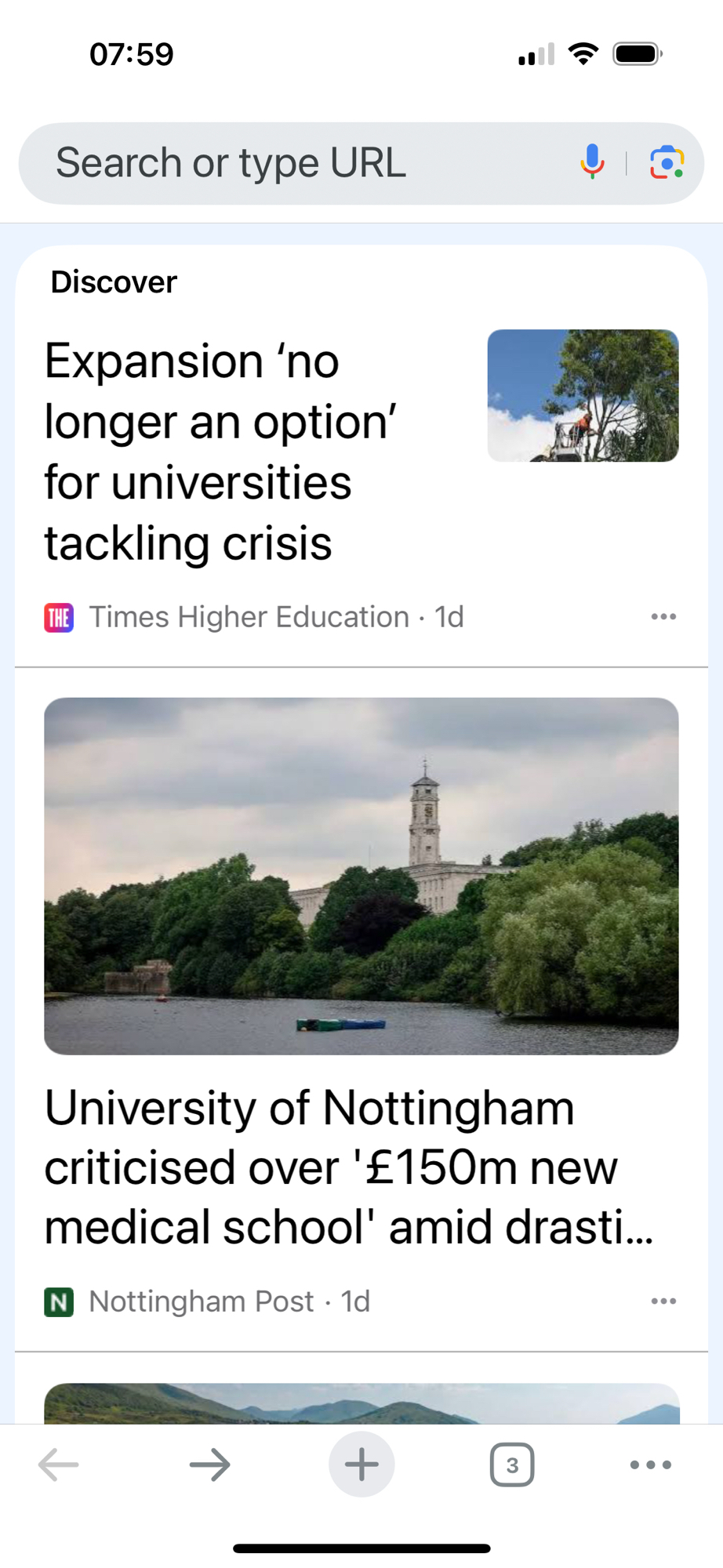Open Google Lens camera search
The width and height of the screenshot is (723, 1568).
[x=667, y=162]
